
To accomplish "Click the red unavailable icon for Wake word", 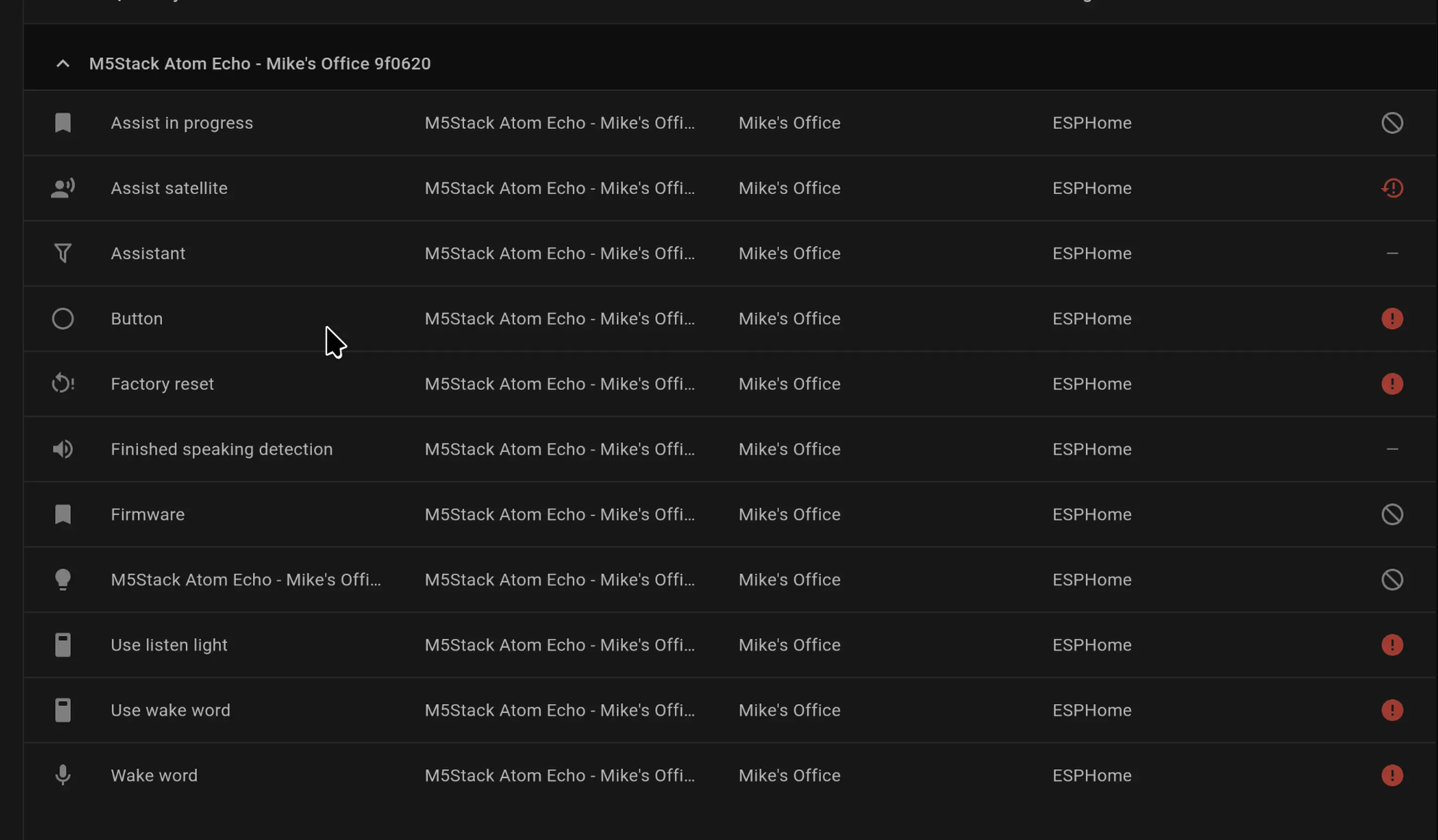I will (1392, 775).
